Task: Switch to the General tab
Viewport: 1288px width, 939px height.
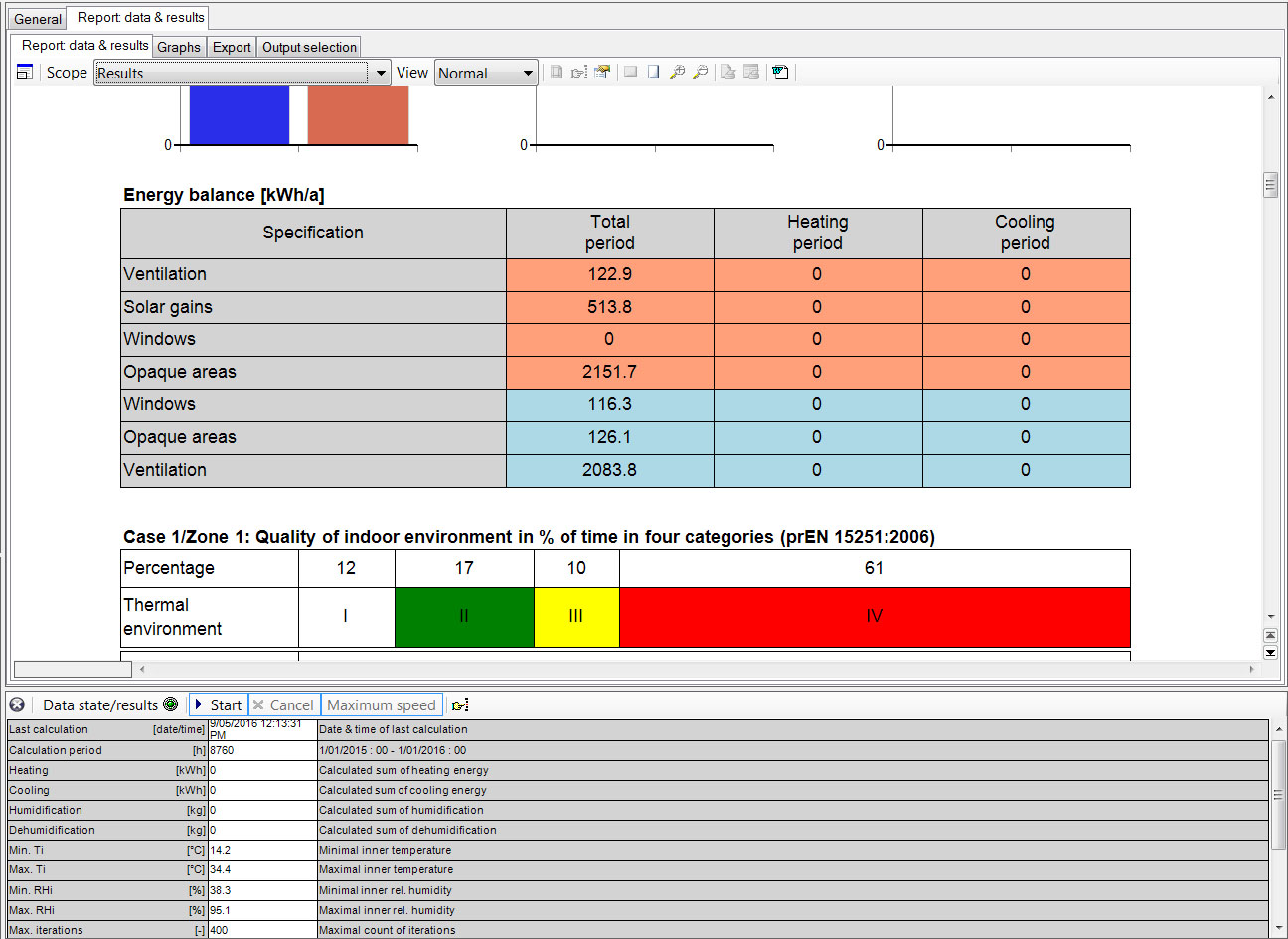Action: (38, 19)
